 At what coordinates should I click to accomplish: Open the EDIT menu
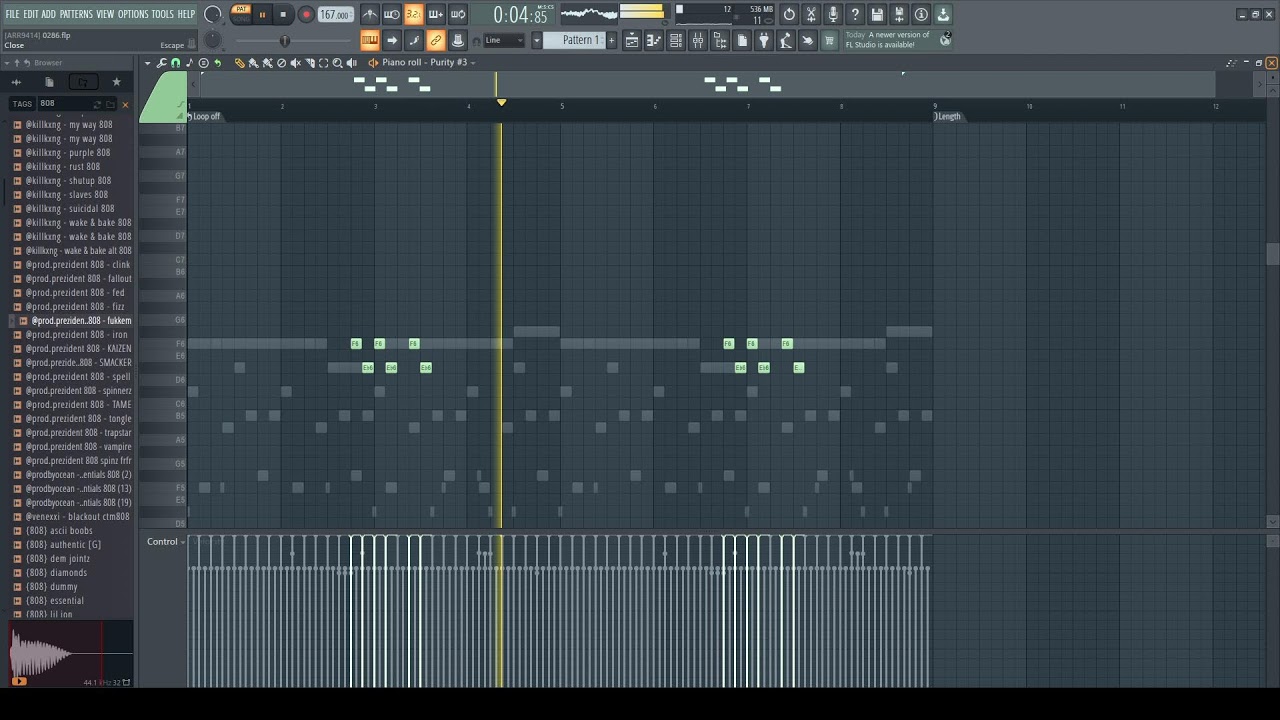click(31, 14)
